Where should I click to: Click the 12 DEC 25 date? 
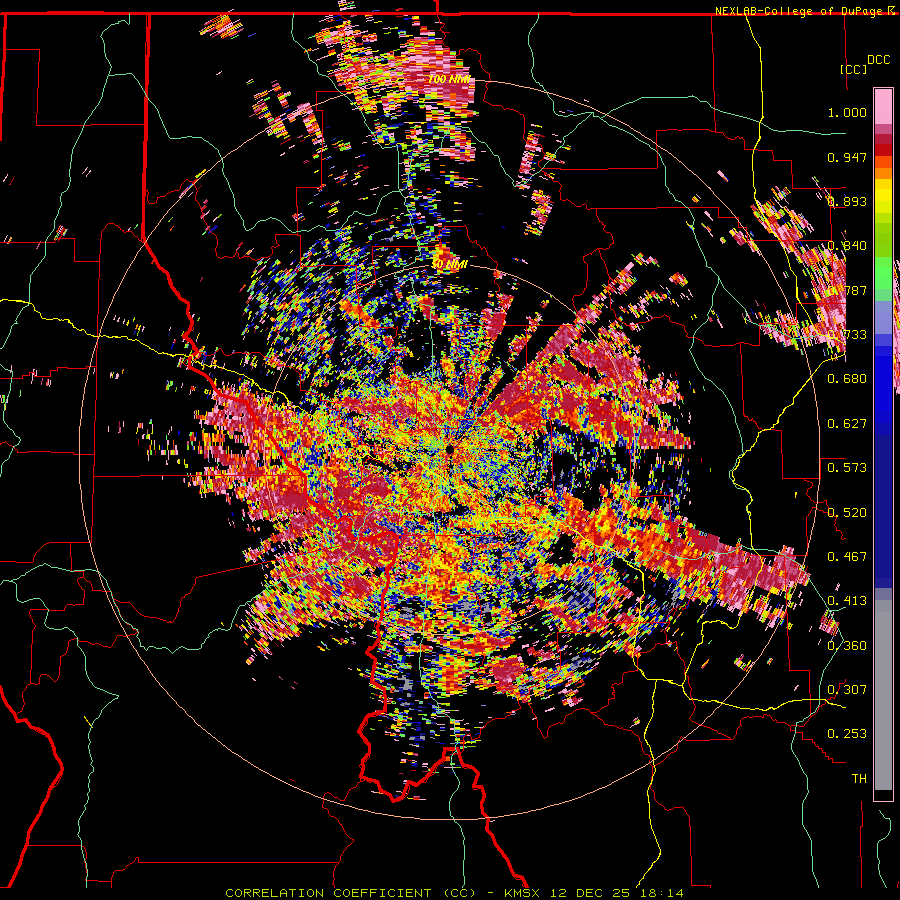[x=589, y=893]
